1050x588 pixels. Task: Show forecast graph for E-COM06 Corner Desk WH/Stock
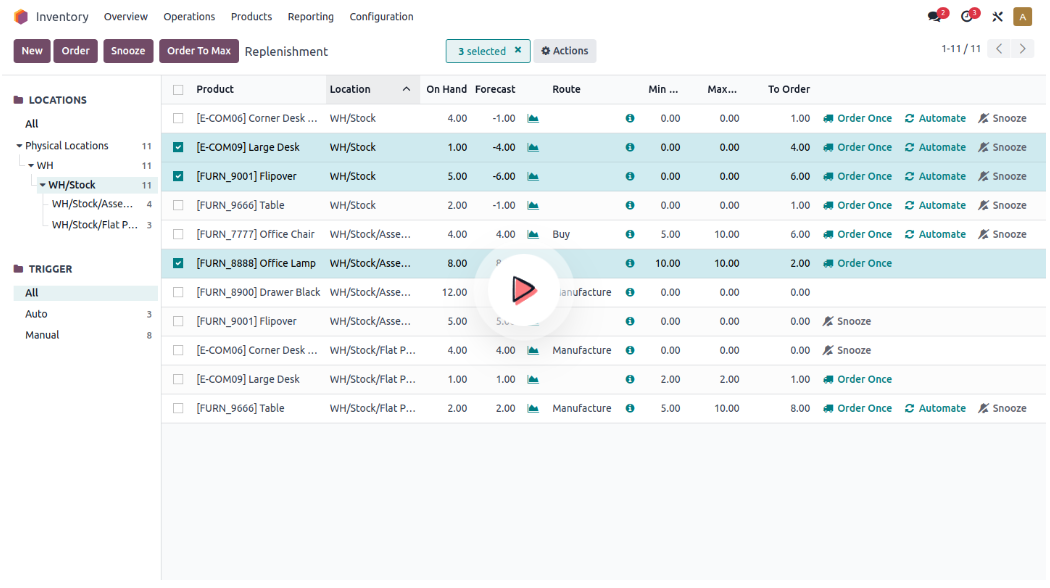pyautogui.click(x=533, y=119)
